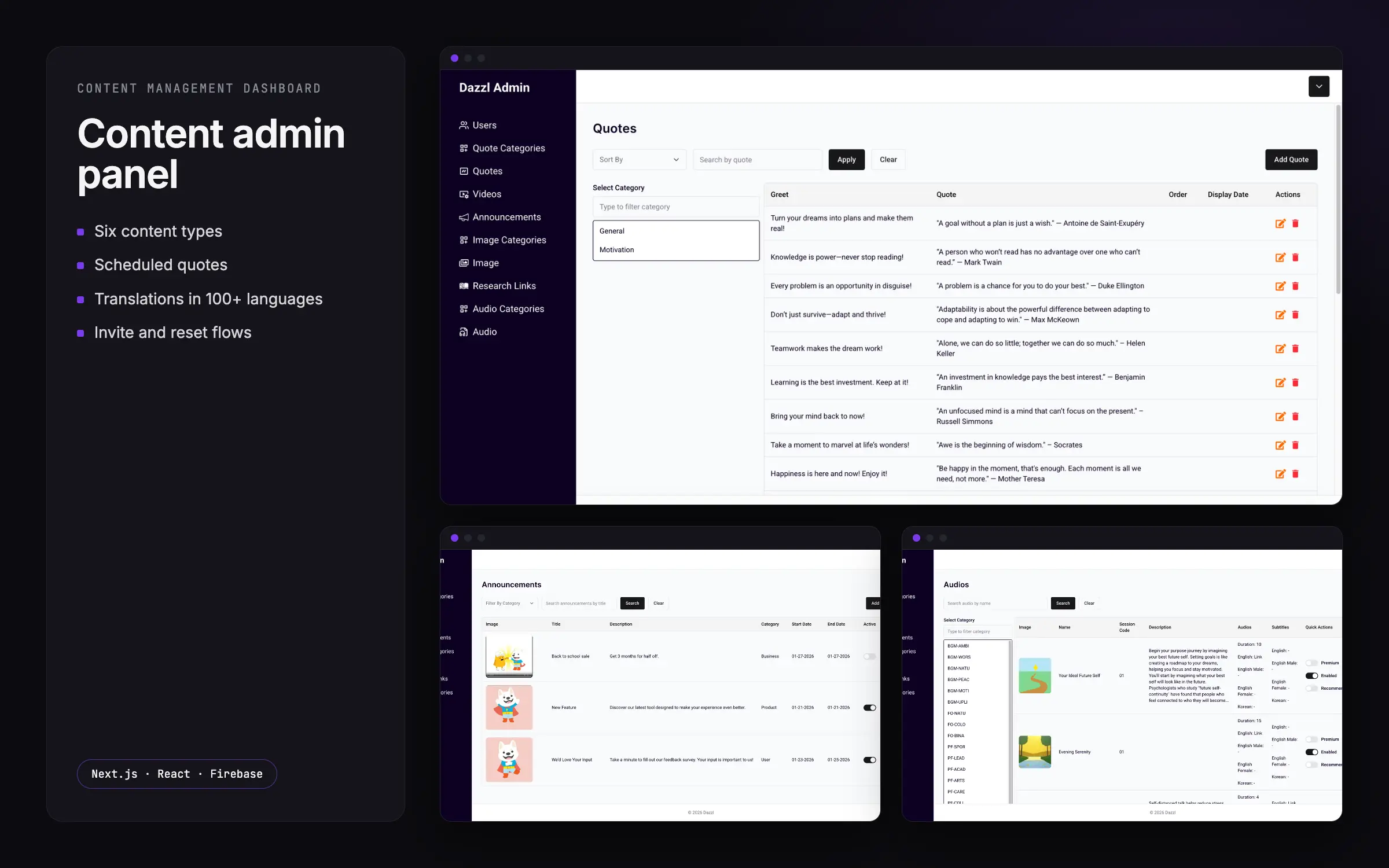Edit the Mark Twain quote row

click(x=1280, y=257)
